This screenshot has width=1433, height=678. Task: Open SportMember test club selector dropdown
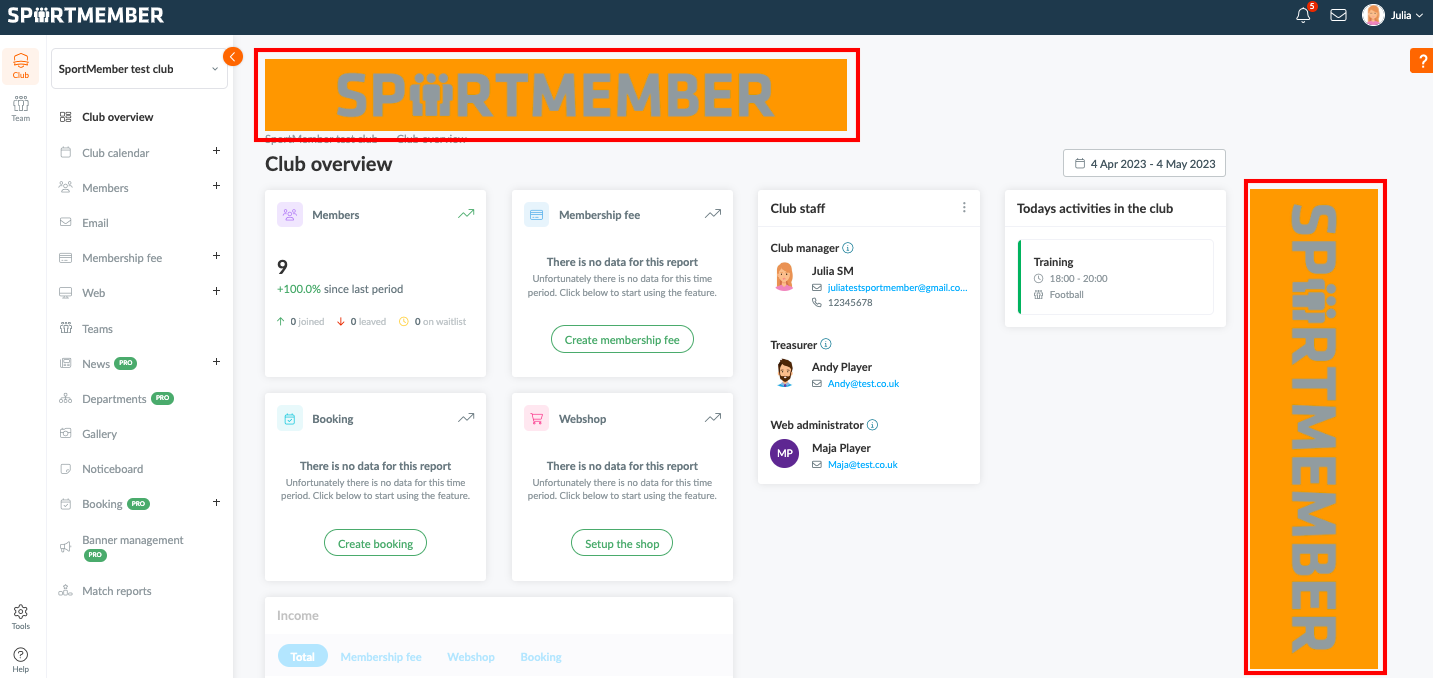[x=139, y=69]
